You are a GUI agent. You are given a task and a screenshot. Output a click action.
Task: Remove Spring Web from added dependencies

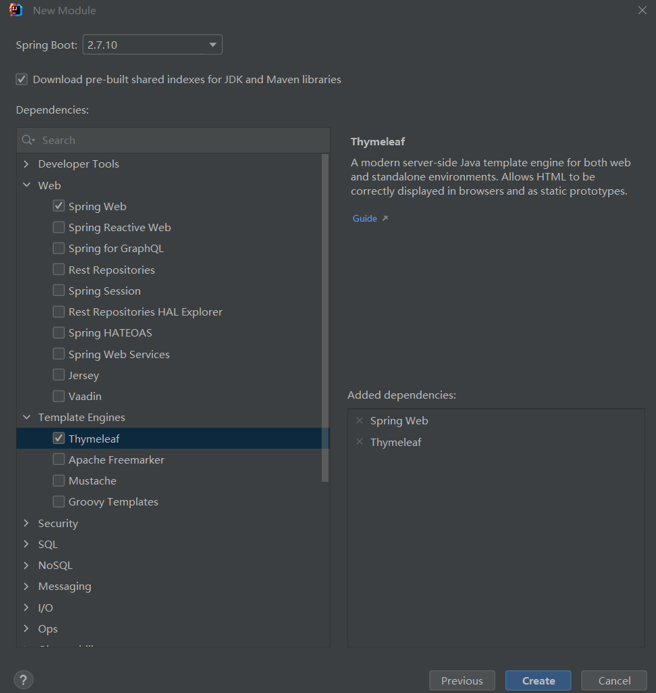pyautogui.click(x=360, y=421)
